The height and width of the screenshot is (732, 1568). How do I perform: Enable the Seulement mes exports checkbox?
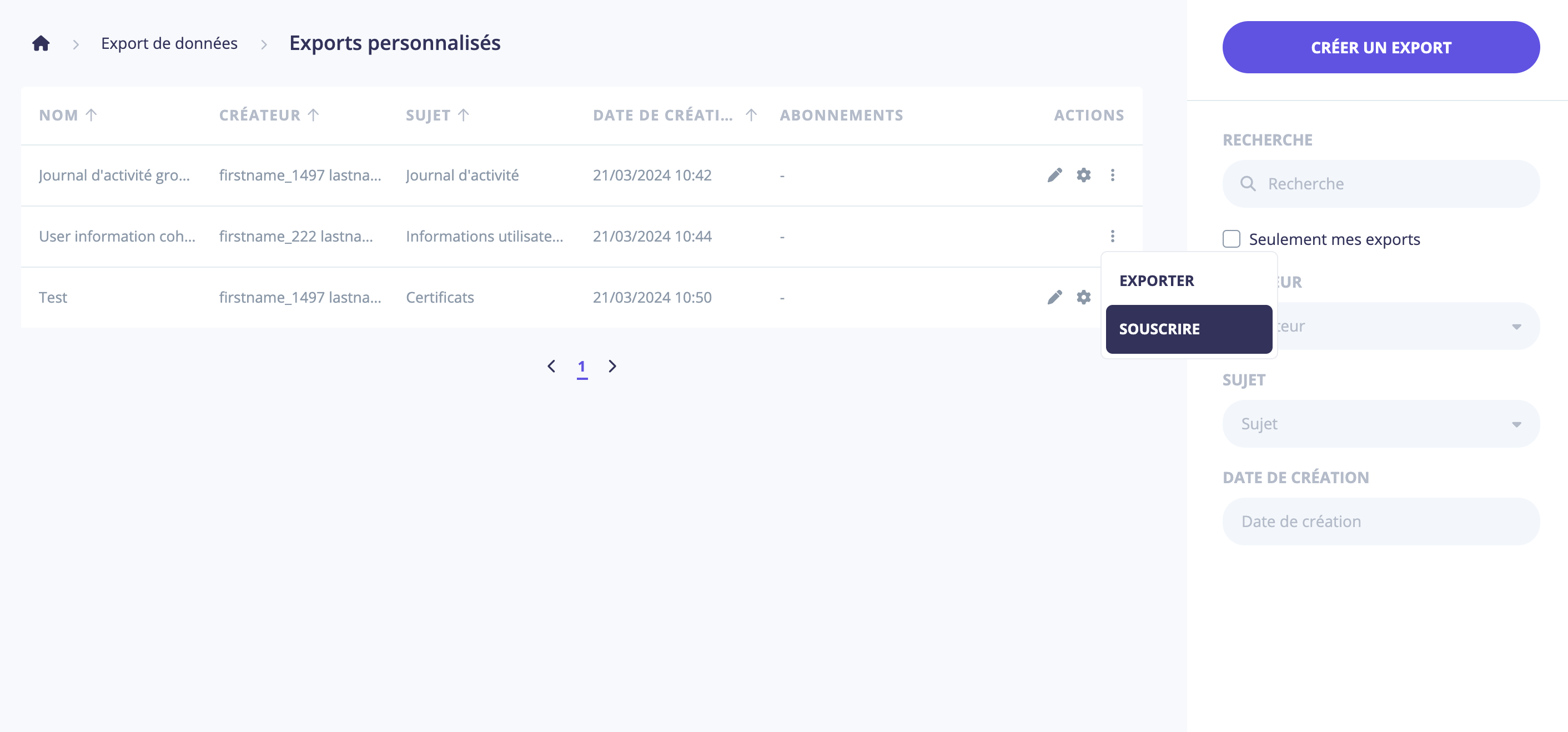point(1232,239)
